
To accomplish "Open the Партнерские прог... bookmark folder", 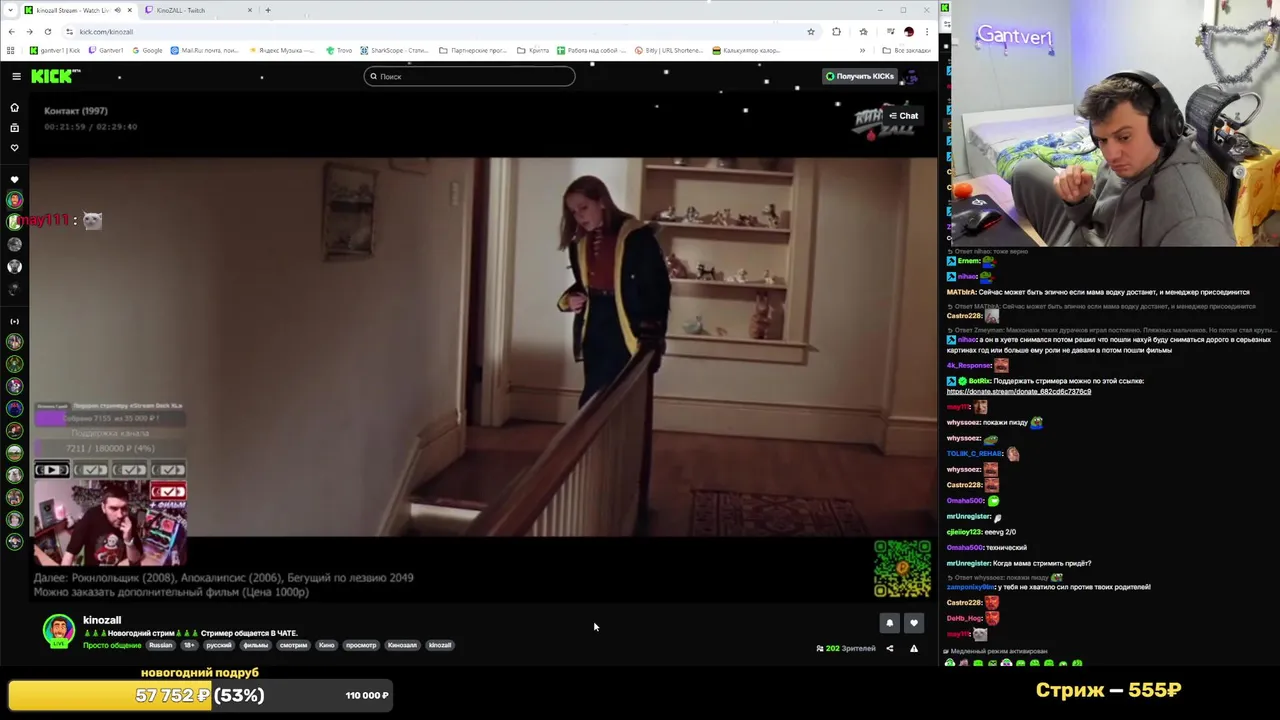I will pyautogui.click(x=475, y=50).
